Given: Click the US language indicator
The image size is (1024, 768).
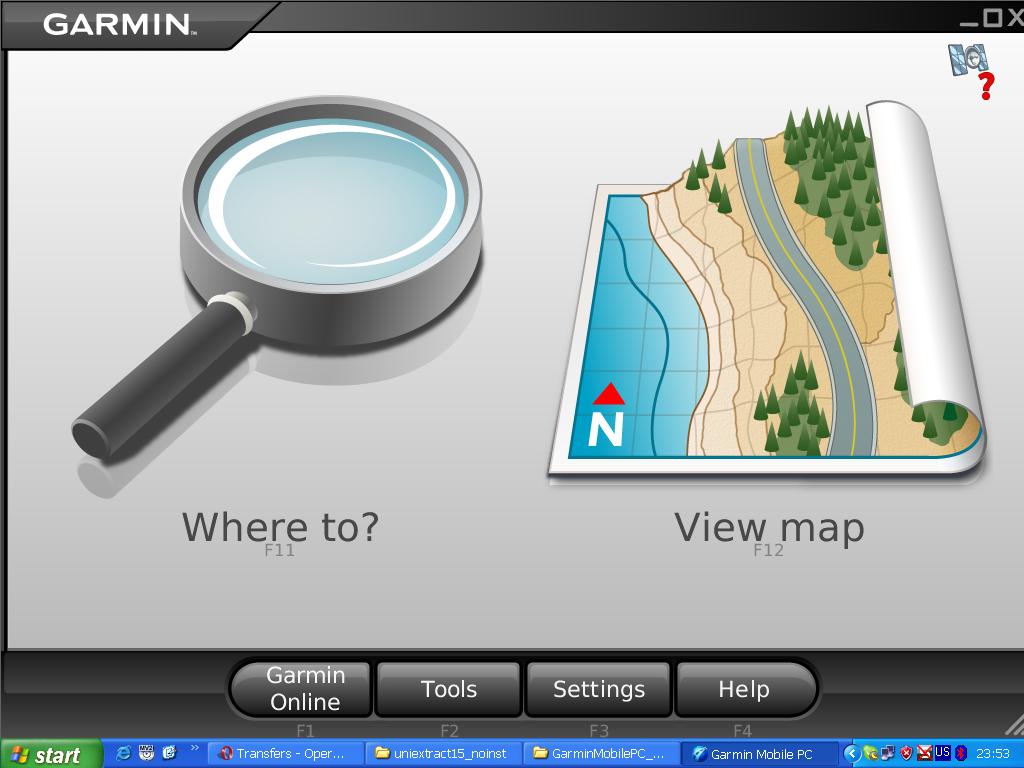Looking at the screenshot, I should pyautogui.click(x=942, y=752).
